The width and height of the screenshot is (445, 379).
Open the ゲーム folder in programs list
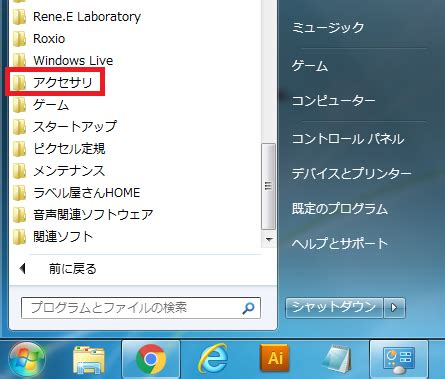(51, 104)
